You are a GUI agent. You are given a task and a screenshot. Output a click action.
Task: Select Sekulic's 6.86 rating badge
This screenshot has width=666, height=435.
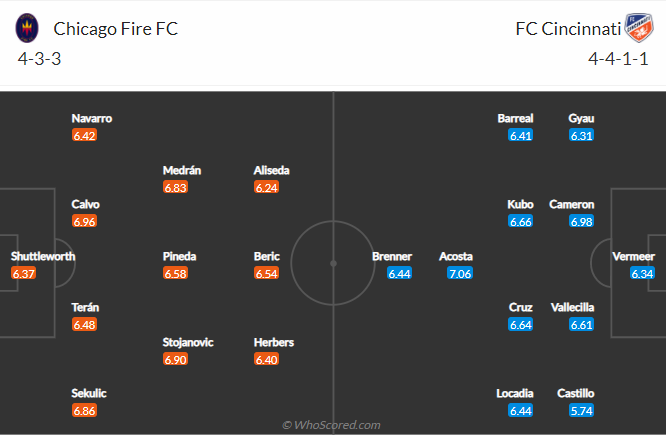tap(85, 411)
